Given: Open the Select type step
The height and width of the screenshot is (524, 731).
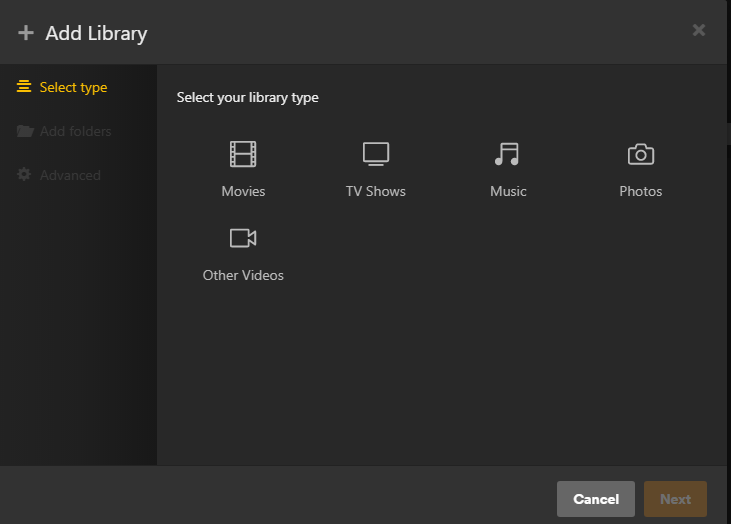Looking at the screenshot, I should 62,87.
